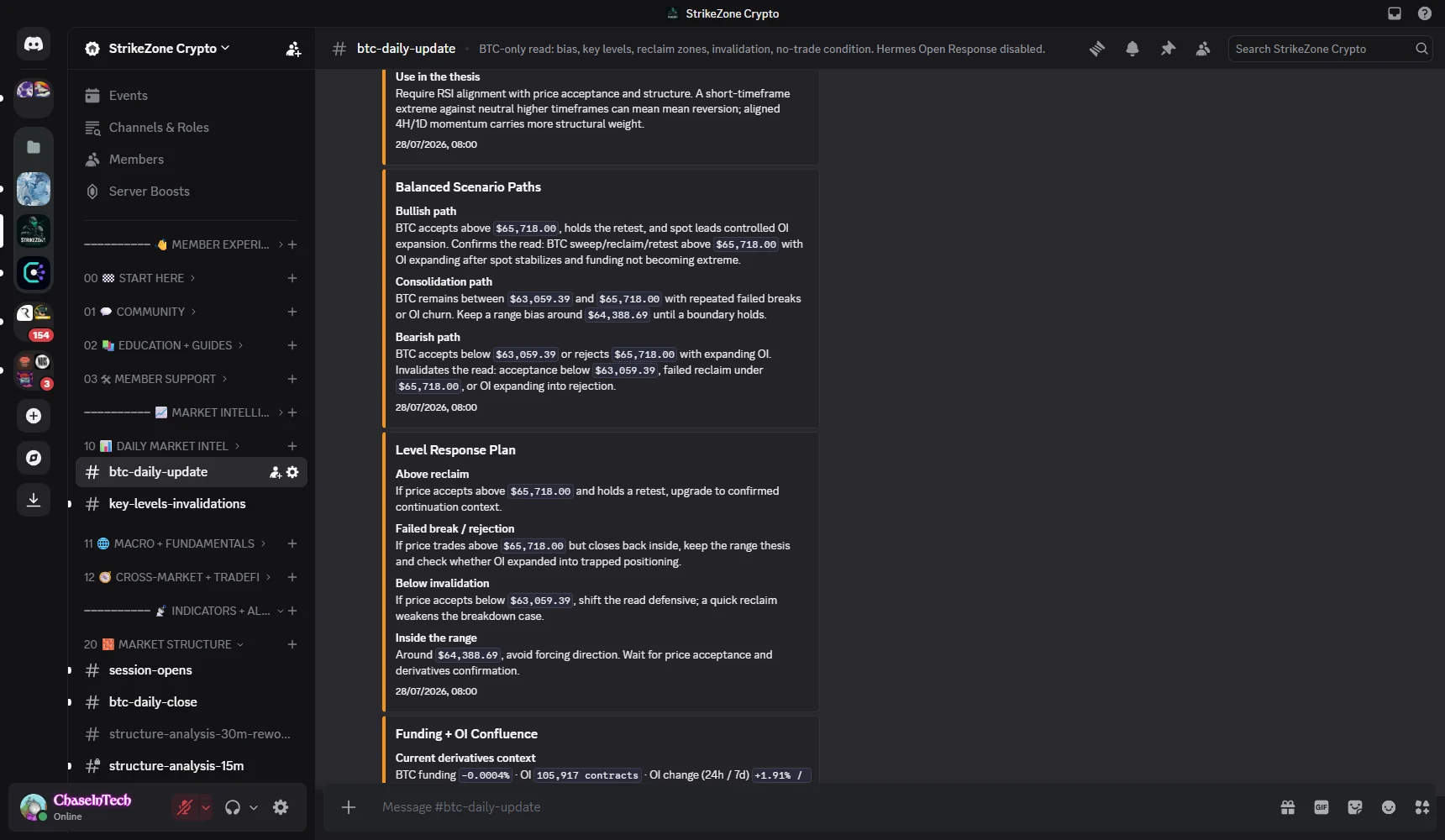Create invite for btc-daily-update channel

click(275, 472)
